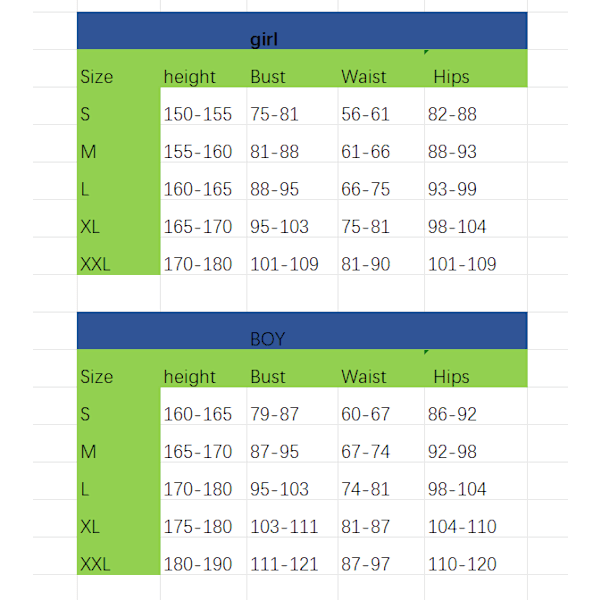Click the height cell showing 175-180
Image resolution: width=600 pixels, height=600 pixels.
(197, 527)
